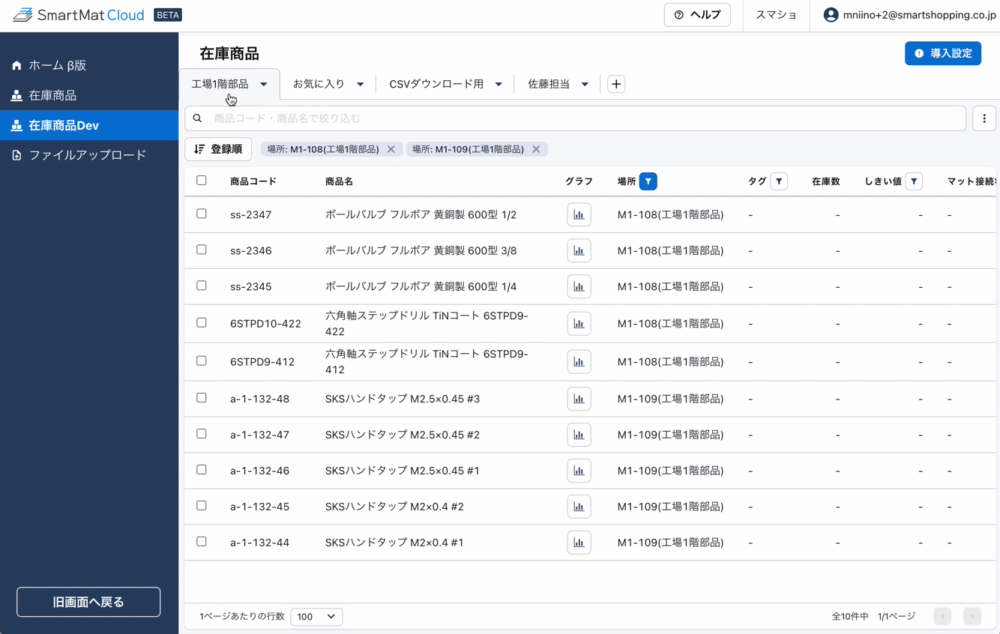The image size is (1000, 634).
Task: Click the 在庫数 column header
Action: (x=826, y=181)
